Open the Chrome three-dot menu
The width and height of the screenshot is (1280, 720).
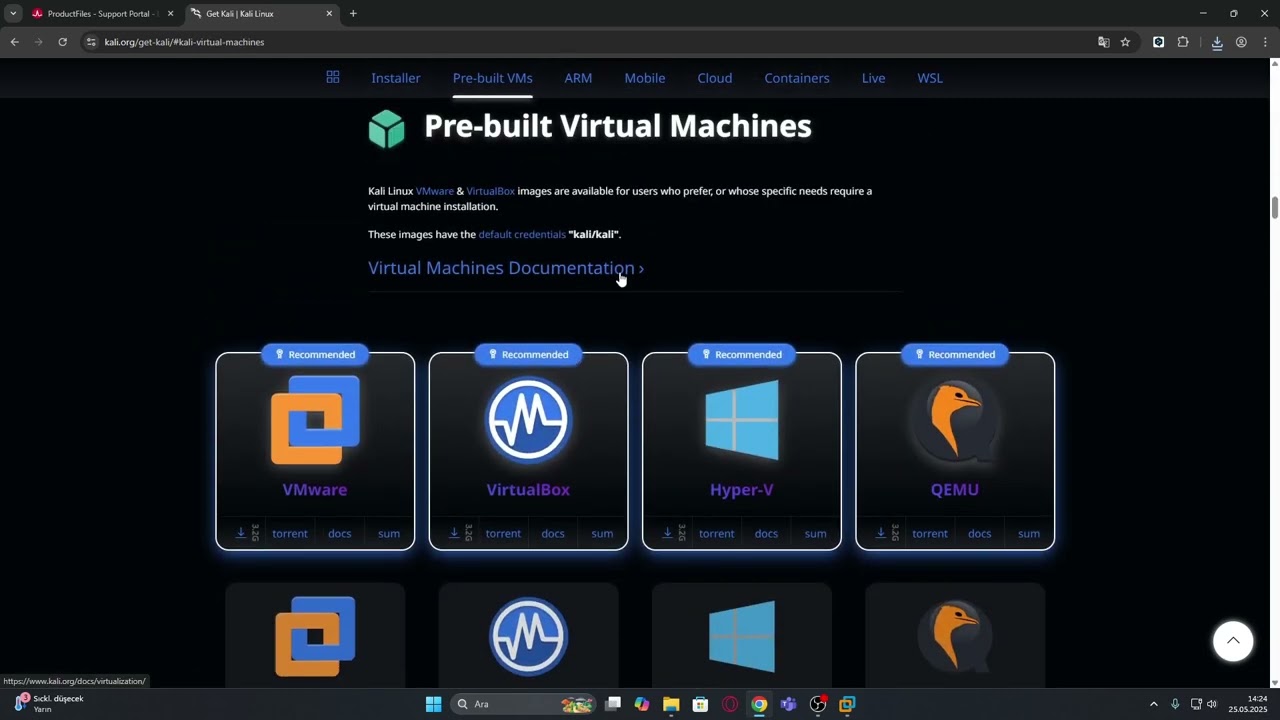coord(1265,42)
